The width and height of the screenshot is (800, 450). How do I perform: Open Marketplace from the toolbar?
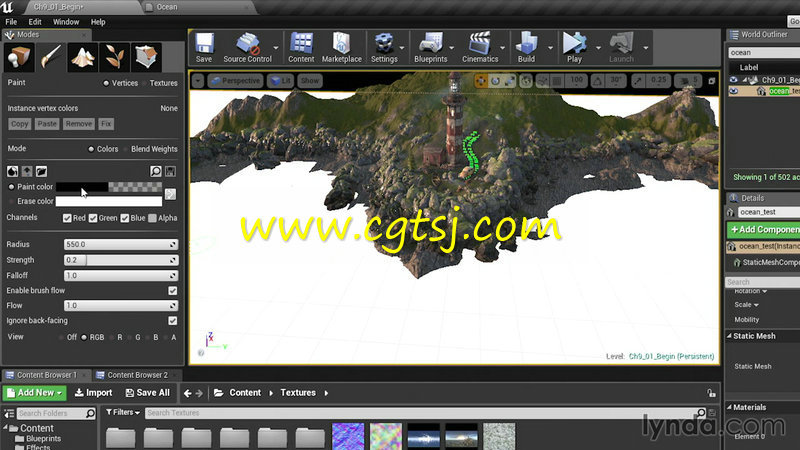(341, 47)
